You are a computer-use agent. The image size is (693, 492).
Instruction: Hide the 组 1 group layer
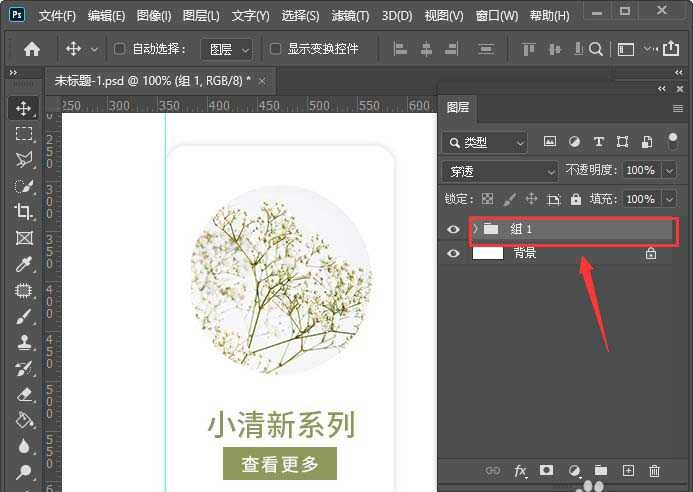tap(453, 230)
